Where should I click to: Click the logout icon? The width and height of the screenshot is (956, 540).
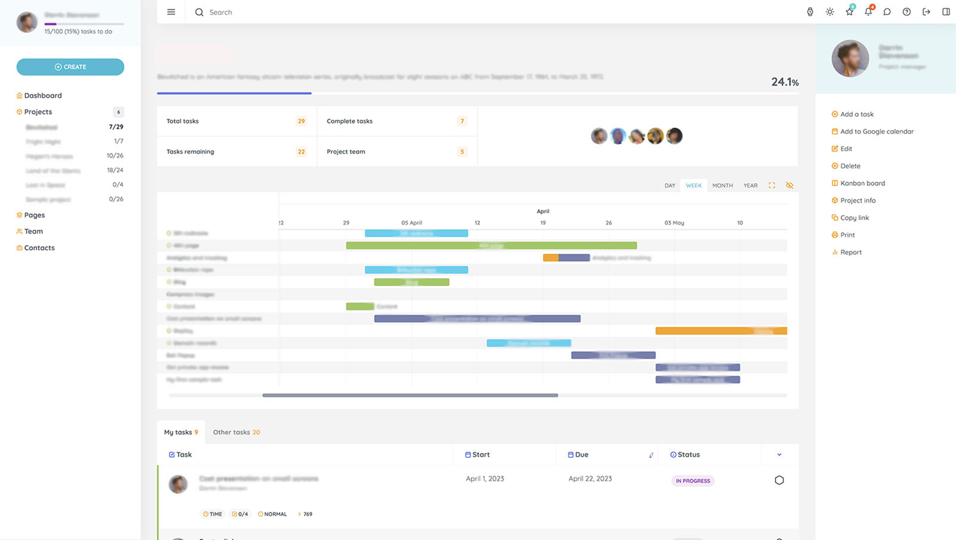point(926,12)
